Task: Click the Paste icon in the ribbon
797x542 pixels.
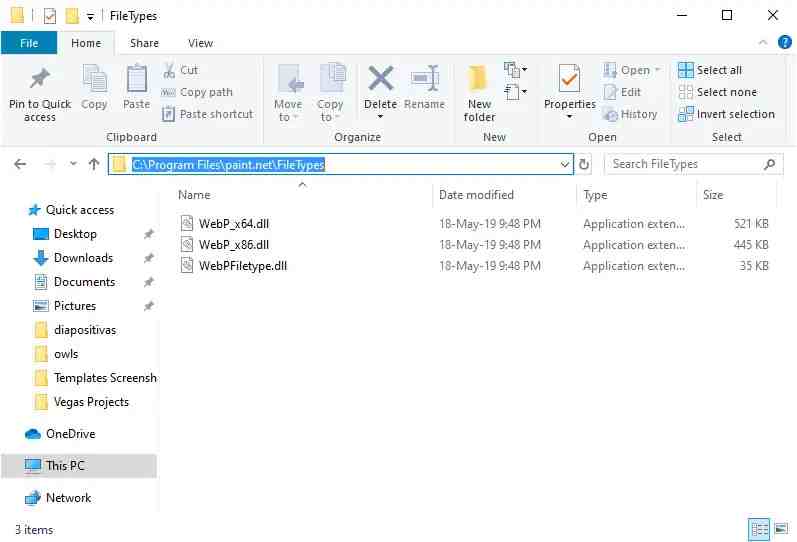Action: tap(136, 82)
